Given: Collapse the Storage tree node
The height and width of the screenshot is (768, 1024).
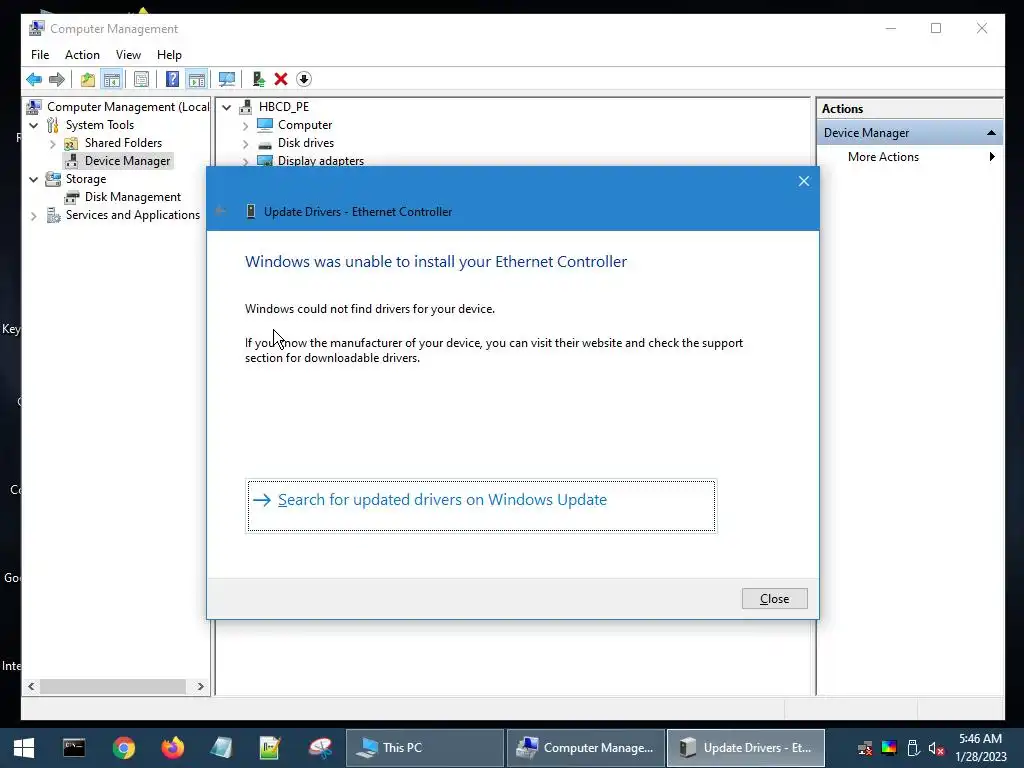Looking at the screenshot, I should (33, 179).
